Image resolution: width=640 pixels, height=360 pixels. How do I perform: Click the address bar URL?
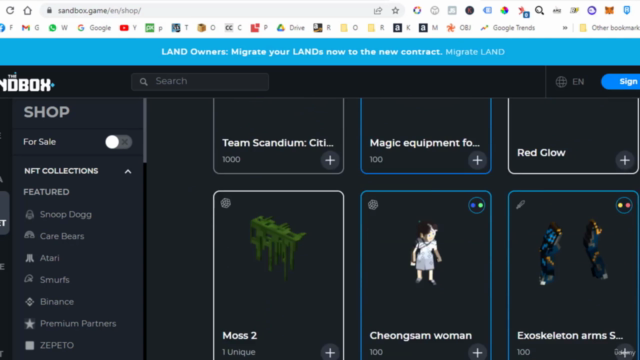[x=99, y=11]
